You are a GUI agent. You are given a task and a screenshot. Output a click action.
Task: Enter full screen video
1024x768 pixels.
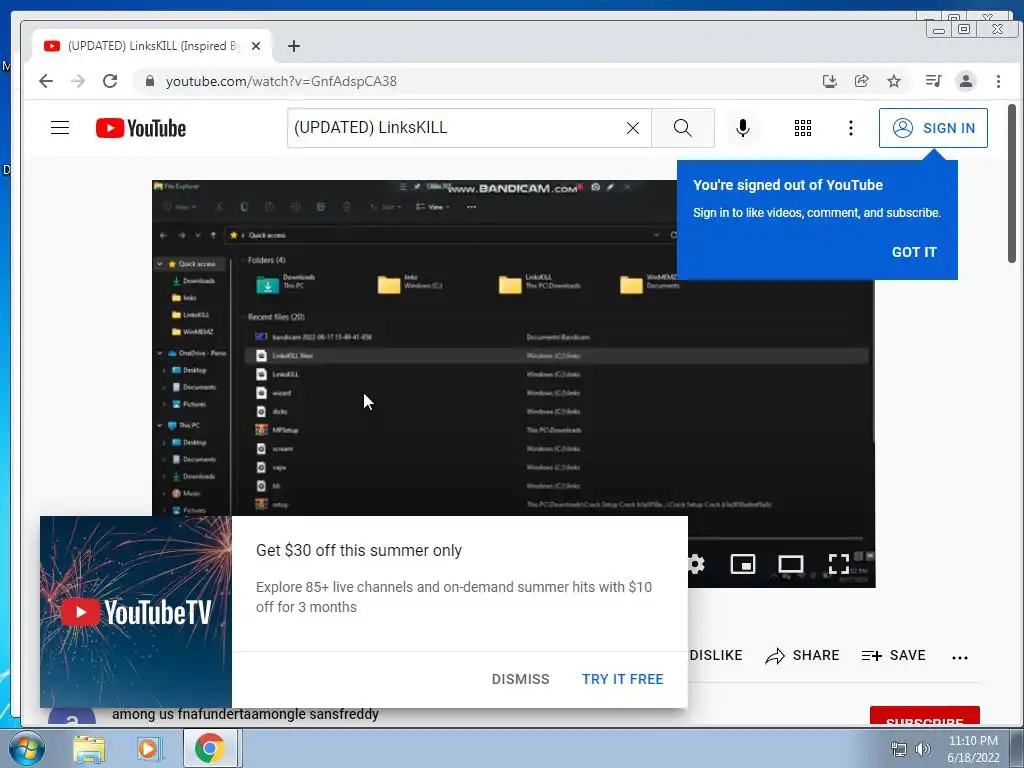[x=839, y=564]
